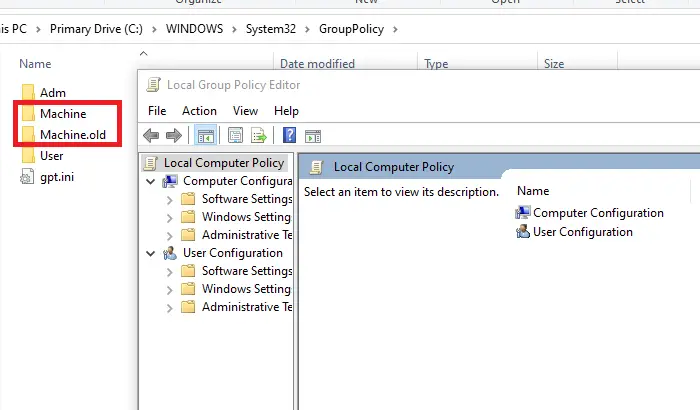Open the View menu
The height and width of the screenshot is (410, 700).
tap(245, 111)
